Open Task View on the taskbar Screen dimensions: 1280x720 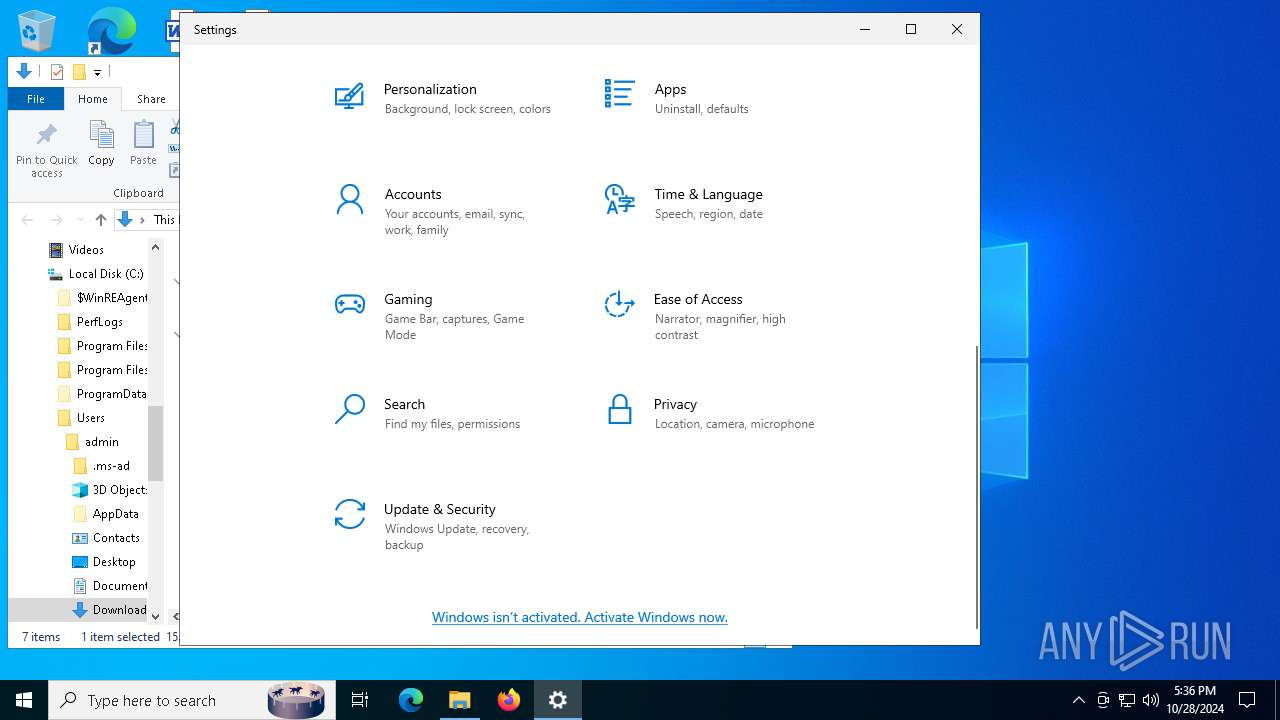tap(360, 700)
